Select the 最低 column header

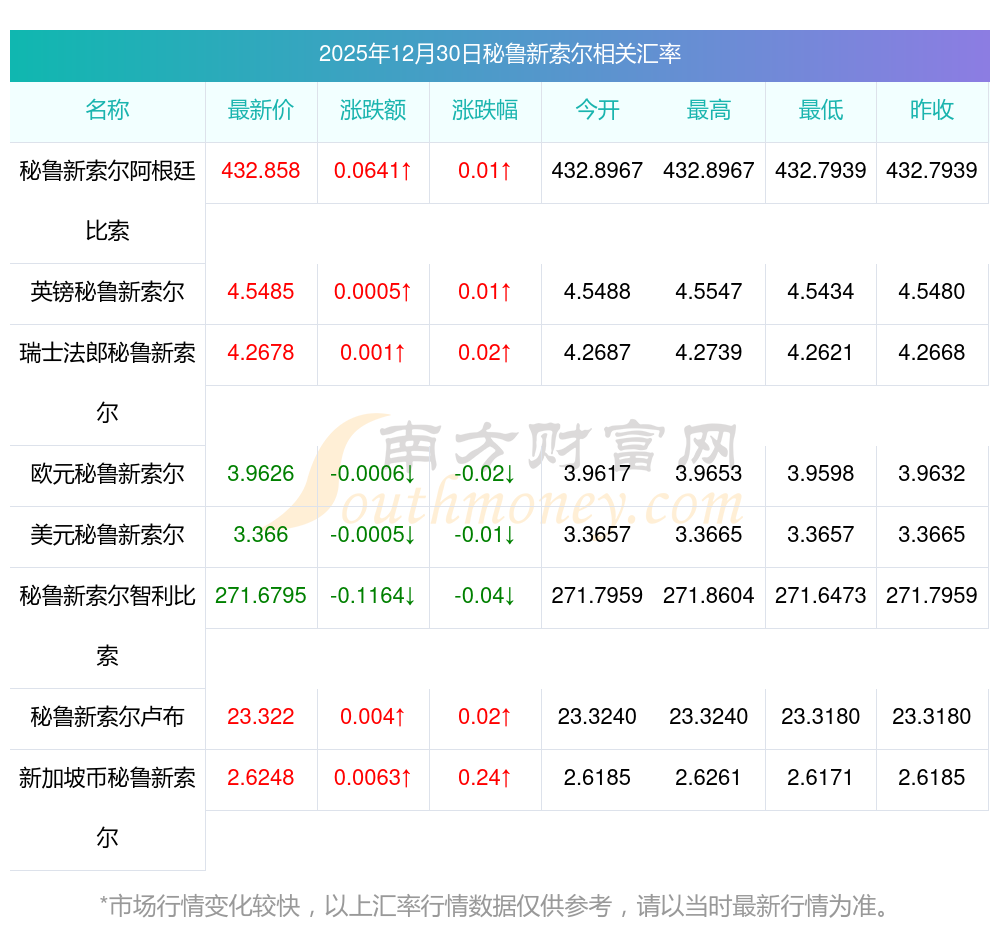pos(821,110)
